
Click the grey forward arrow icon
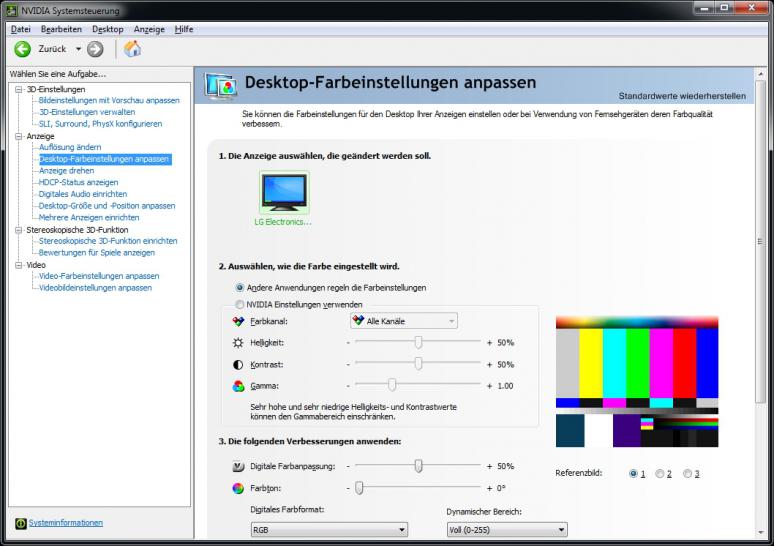coord(95,49)
